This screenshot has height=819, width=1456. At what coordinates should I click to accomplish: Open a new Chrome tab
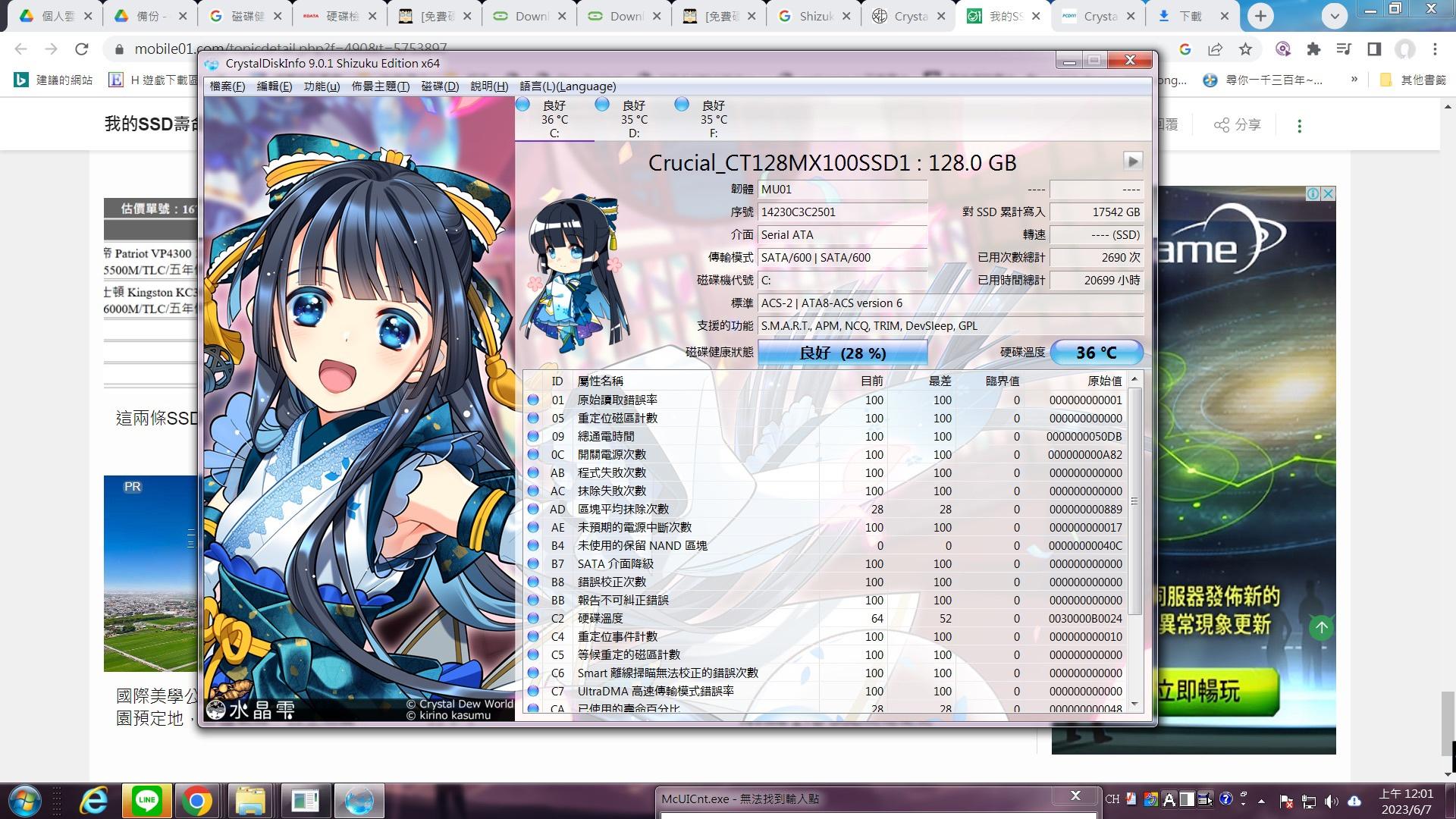(x=1260, y=16)
